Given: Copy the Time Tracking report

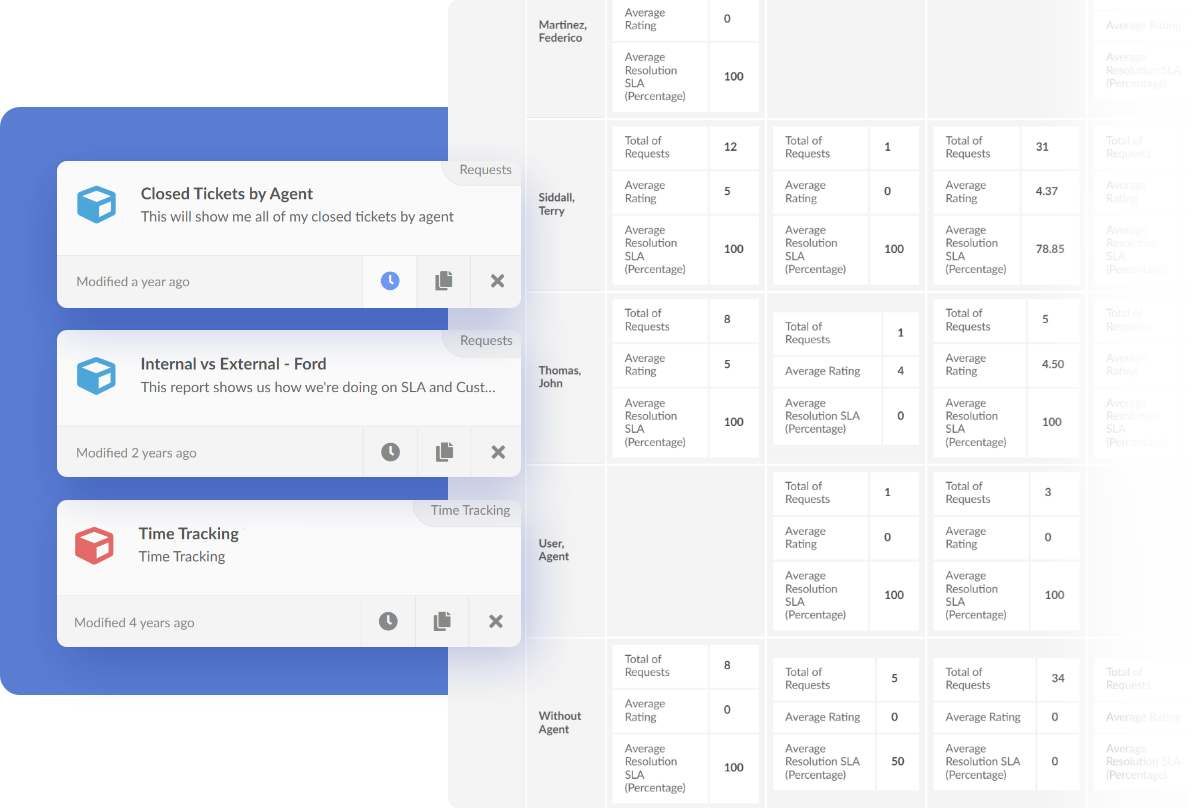Looking at the screenshot, I should point(442,621).
